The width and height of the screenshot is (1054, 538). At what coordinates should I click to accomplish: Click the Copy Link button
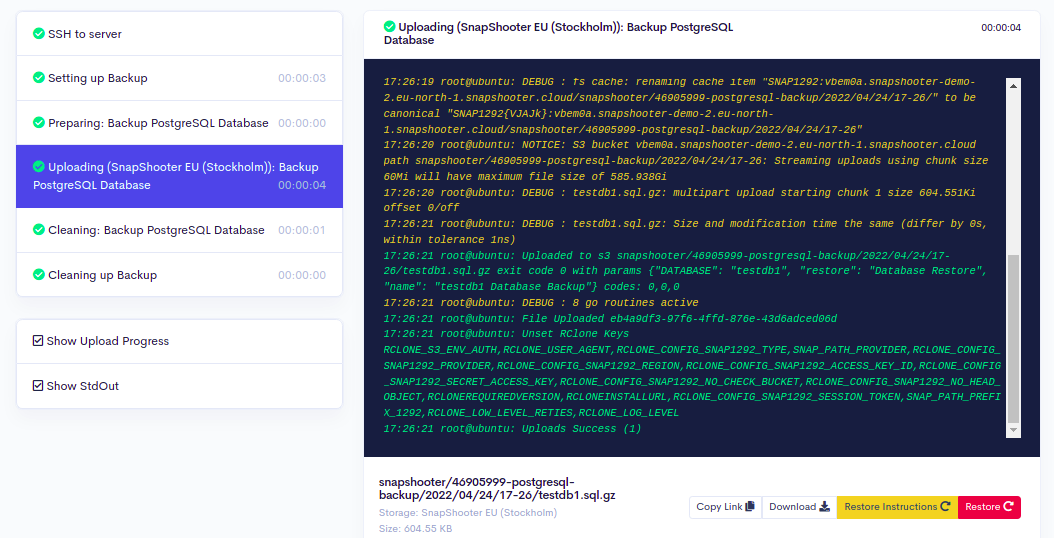[725, 507]
